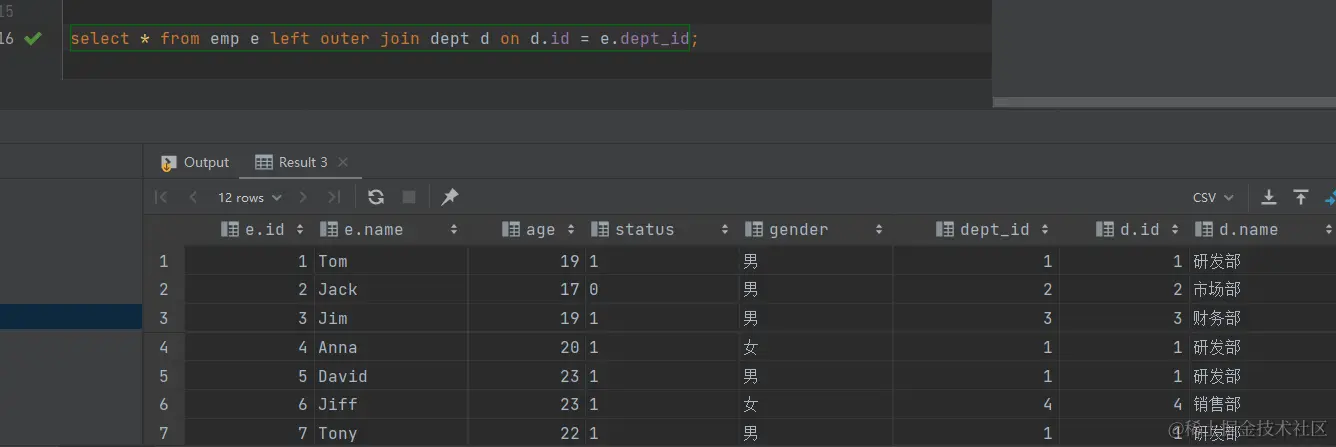This screenshot has height=447, width=1336.
Task: Click the name cell 'Jiff'
Action: pyautogui.click(x=391, y=404)
